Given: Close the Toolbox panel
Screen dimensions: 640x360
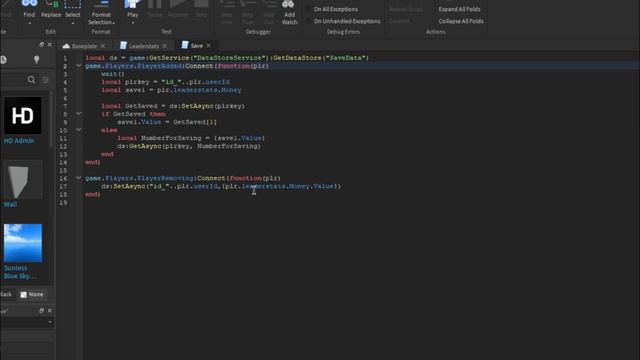Looking at the screenshot, I should tap(50, 44).
